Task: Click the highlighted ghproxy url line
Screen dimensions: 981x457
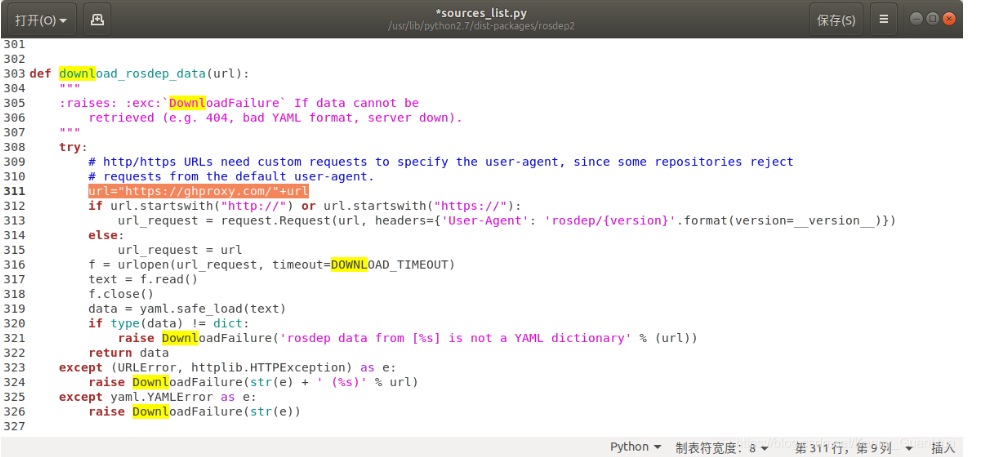Action: click(197, 191)
